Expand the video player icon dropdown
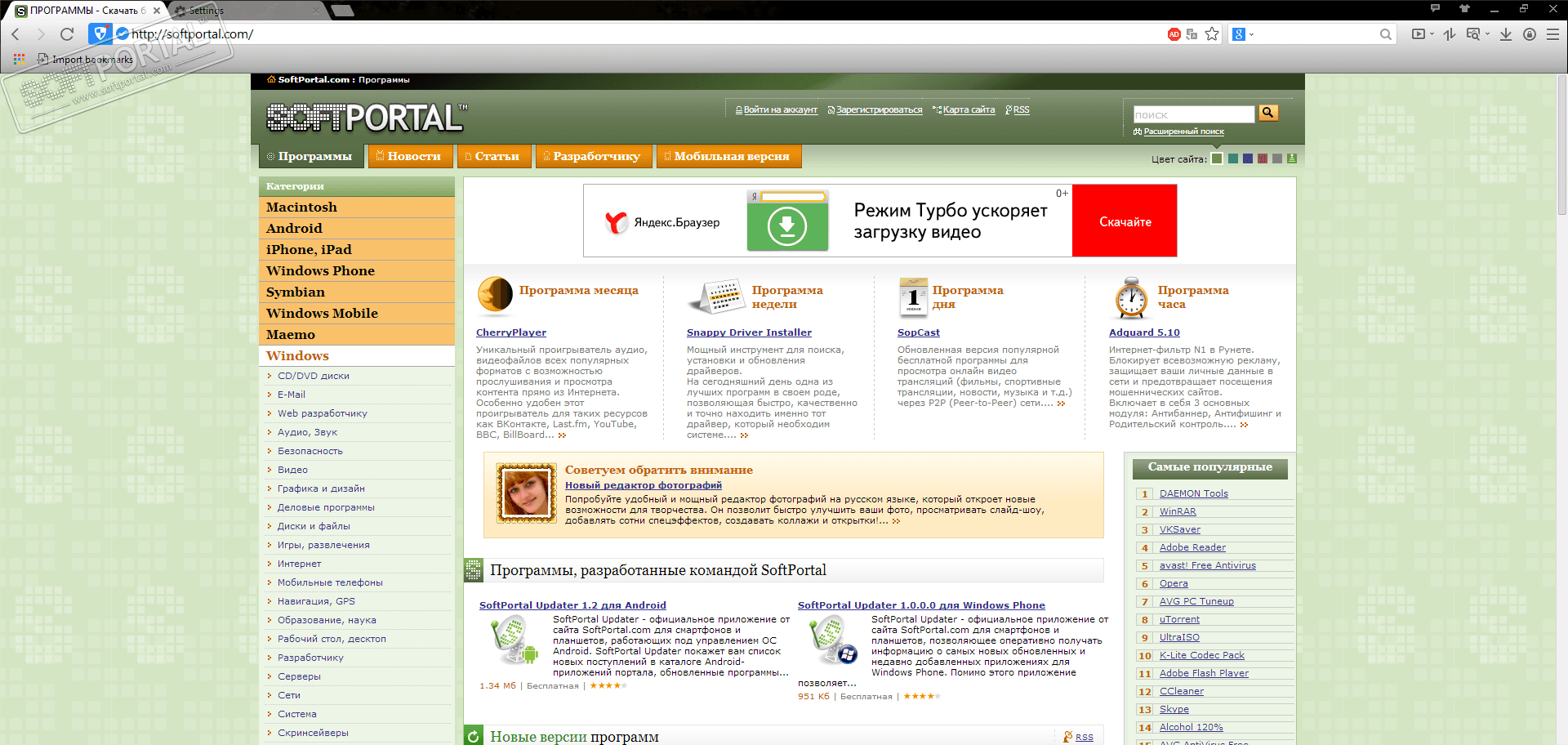 [x=1432, y=34]
